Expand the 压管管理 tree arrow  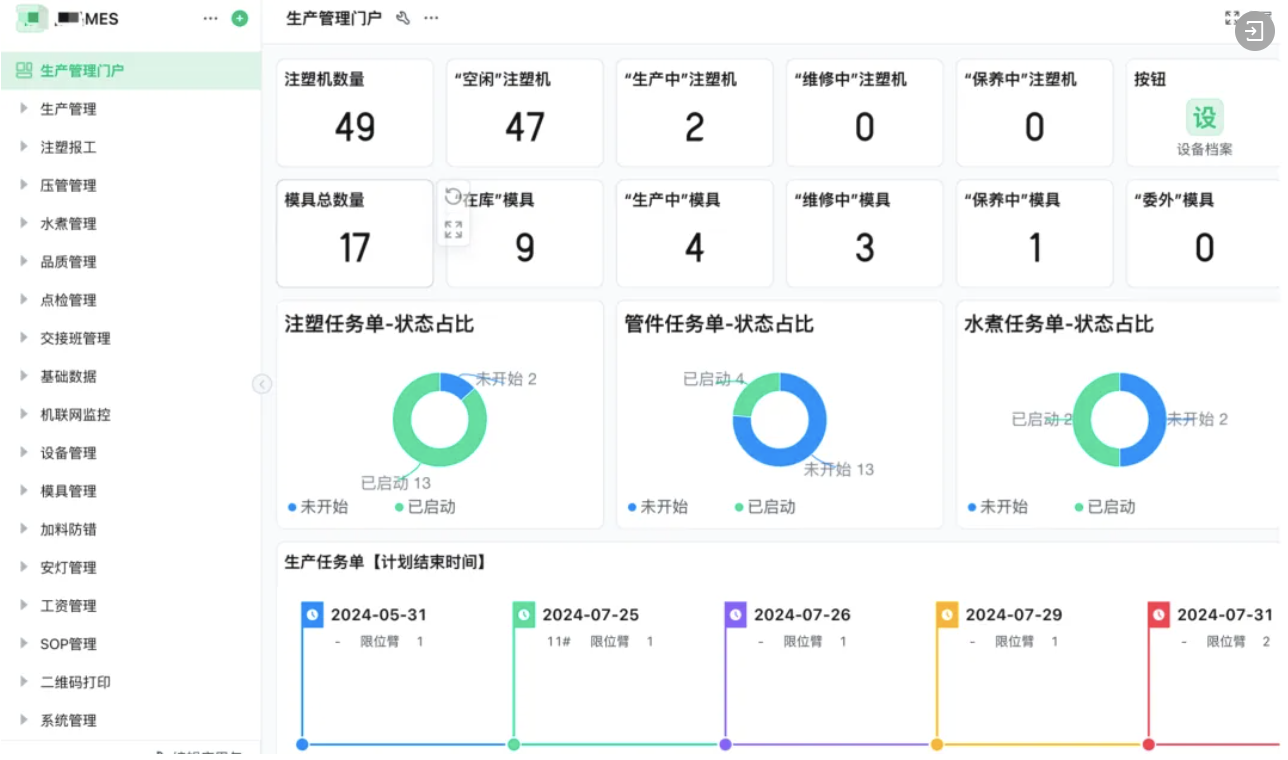tap(24, 184)
